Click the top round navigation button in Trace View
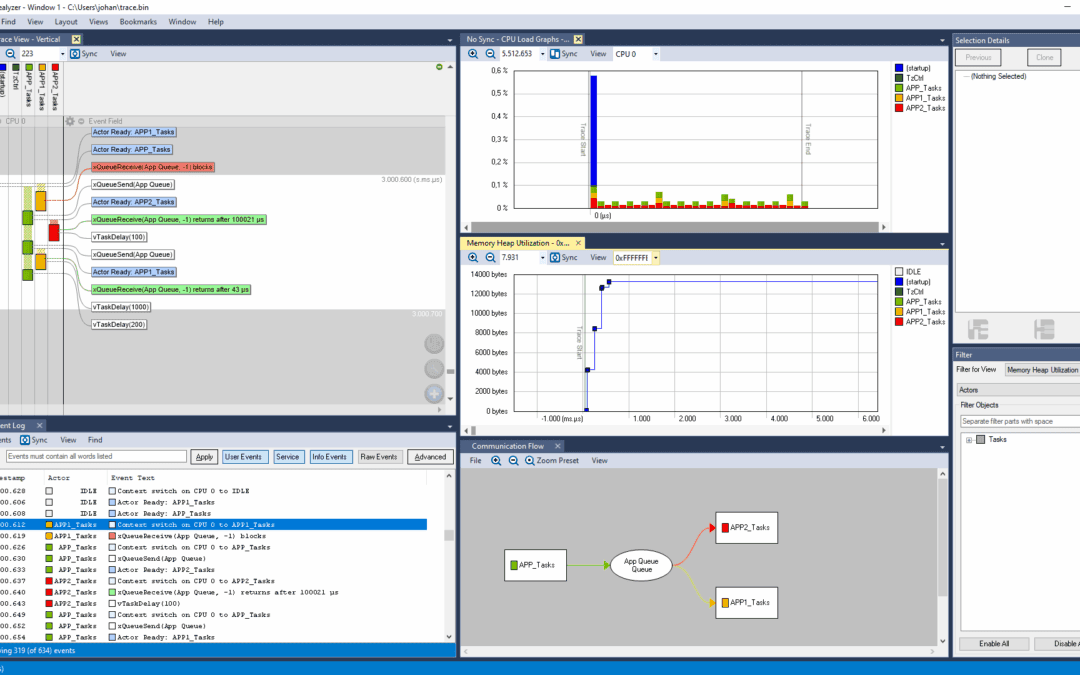This screenshot has width=1080, height=675. tap(434, 344)
